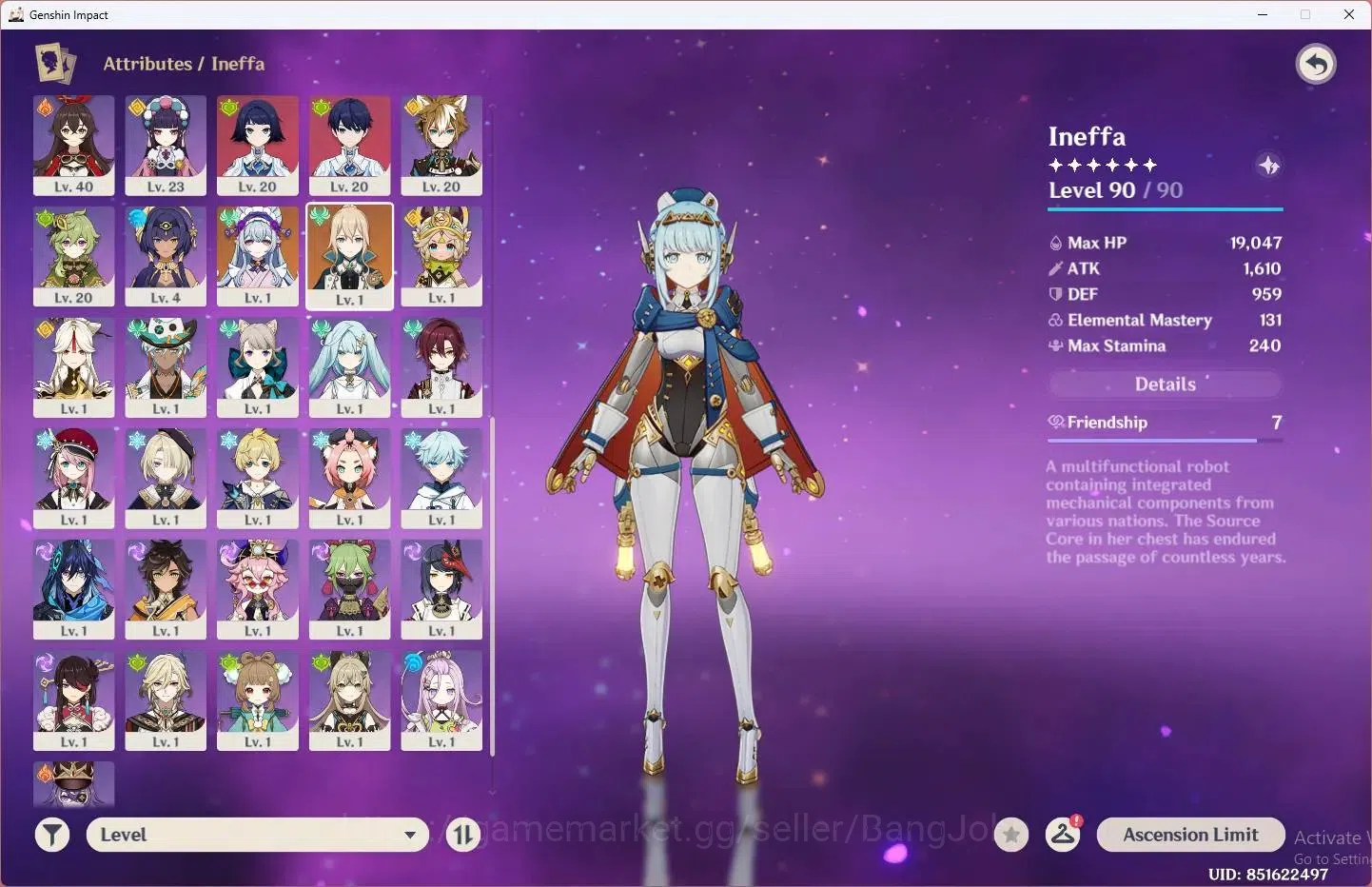This screenshot has width=1372, height=887.
Task: Click the Max Stamina 240 stat row
Action: pyautogui.click(x=1165, y=345)
